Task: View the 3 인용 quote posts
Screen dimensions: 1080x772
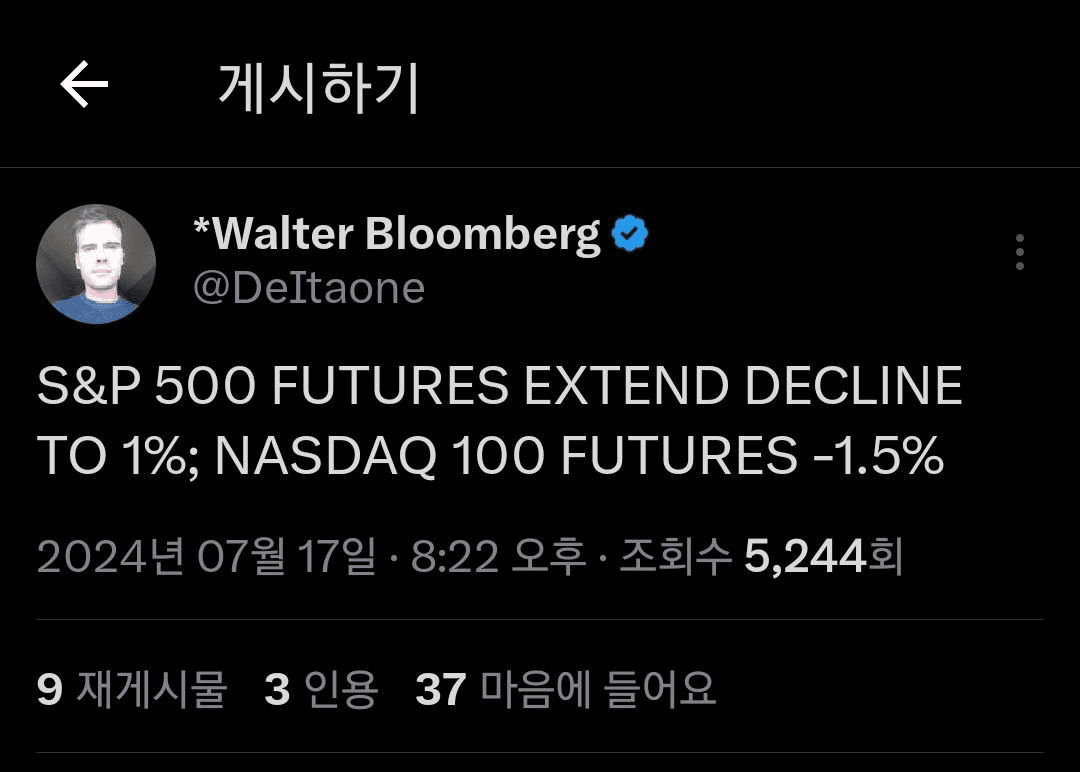Action: (x=321, y=689)
